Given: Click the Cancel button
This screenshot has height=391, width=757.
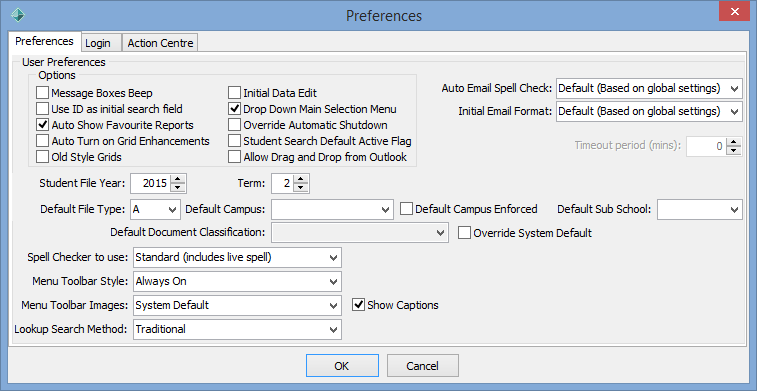Looking at the screenshot, I should 422,366.
